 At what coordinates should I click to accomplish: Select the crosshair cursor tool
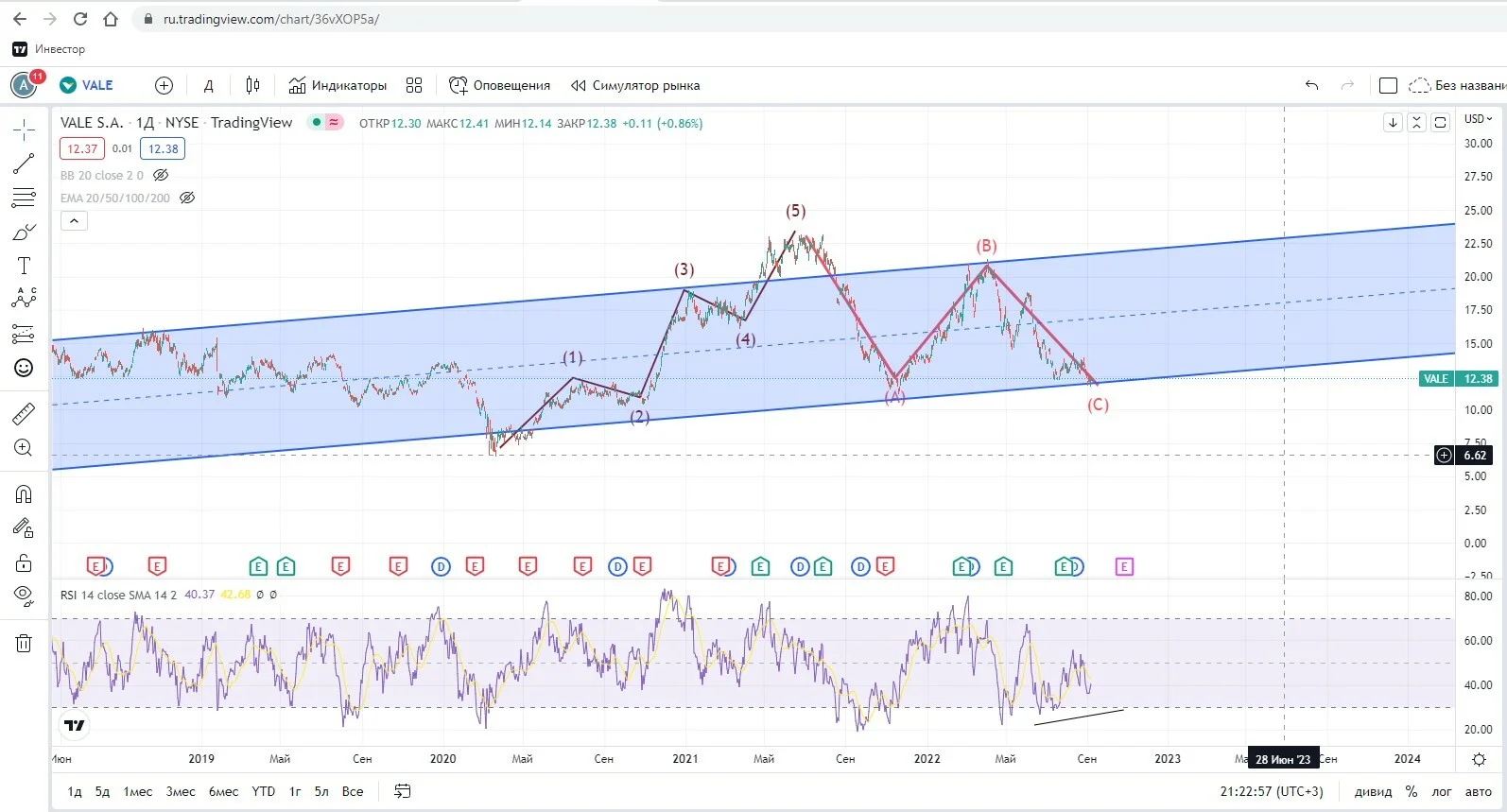[x=24, y=130]
